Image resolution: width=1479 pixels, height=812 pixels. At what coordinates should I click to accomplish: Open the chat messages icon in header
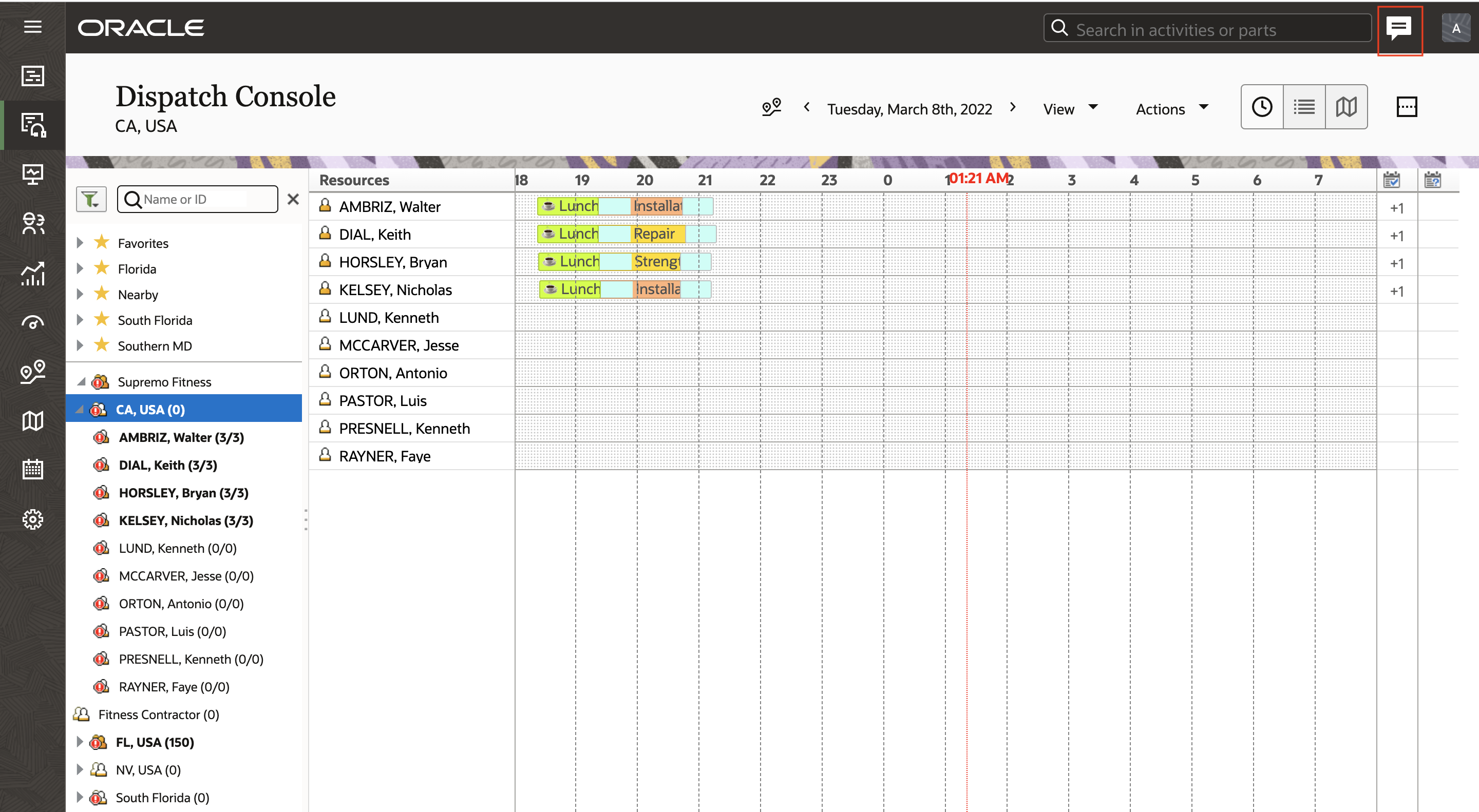coord(1398,28)
